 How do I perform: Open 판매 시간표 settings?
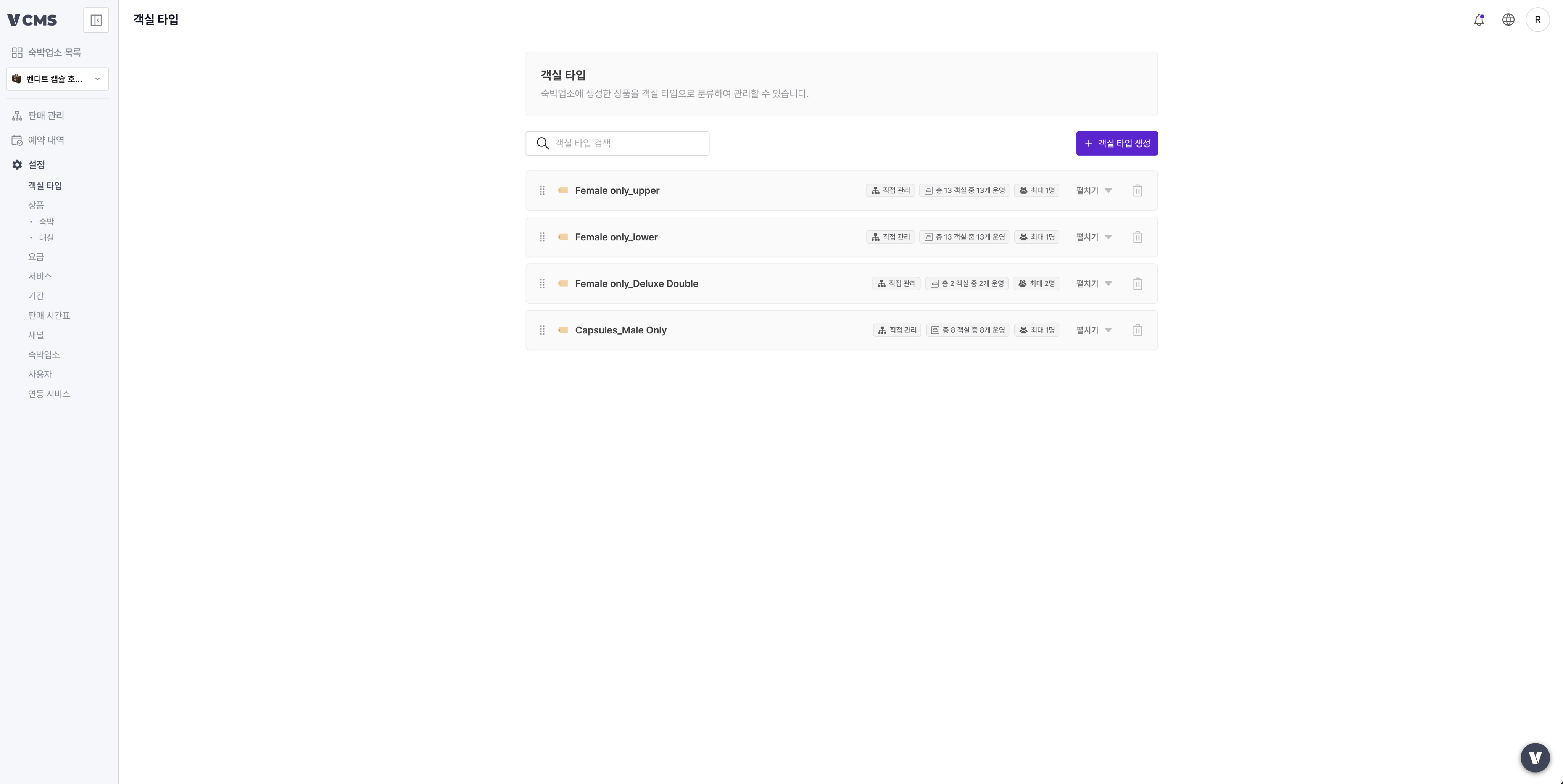(48, 316)
